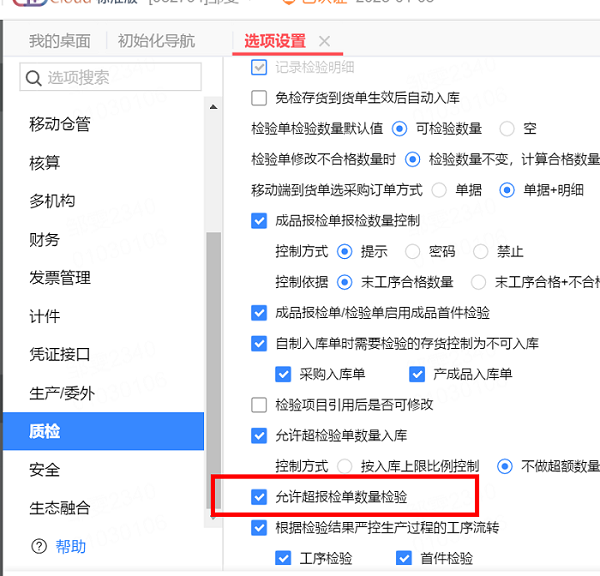Toggle 允许超报检单数量检验 checkbox
The image size is (600, 576).
tap(259, 497)
